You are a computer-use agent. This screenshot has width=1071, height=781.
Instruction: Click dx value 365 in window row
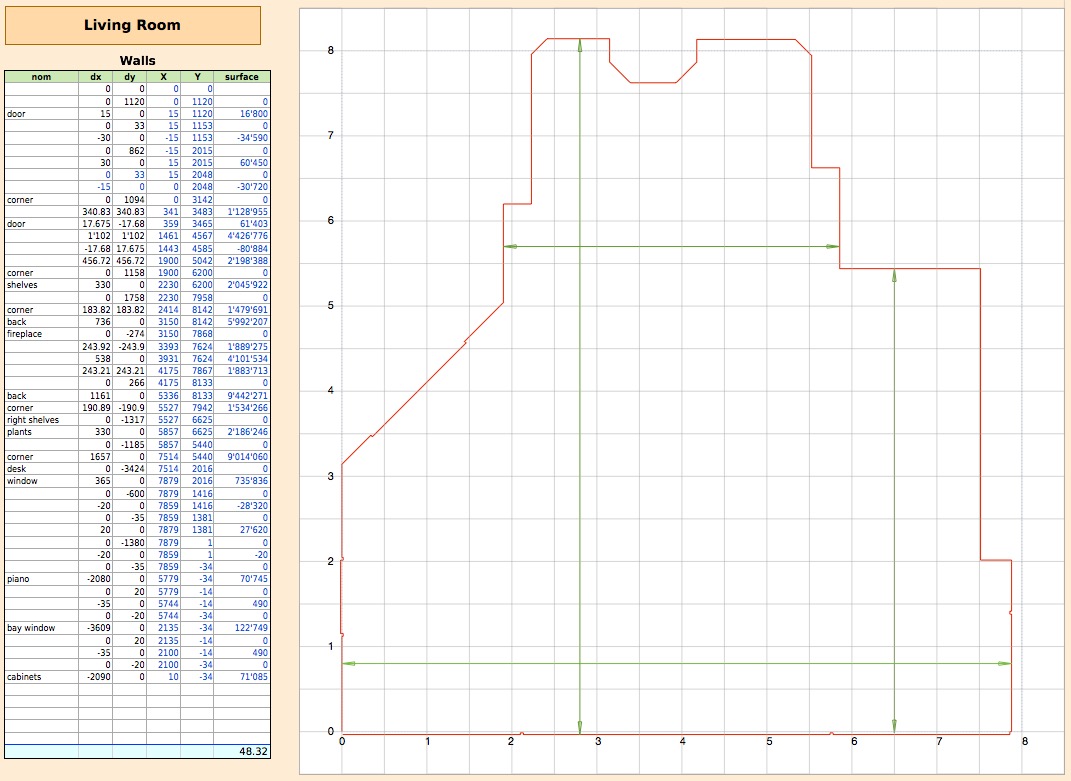(102, 481)
